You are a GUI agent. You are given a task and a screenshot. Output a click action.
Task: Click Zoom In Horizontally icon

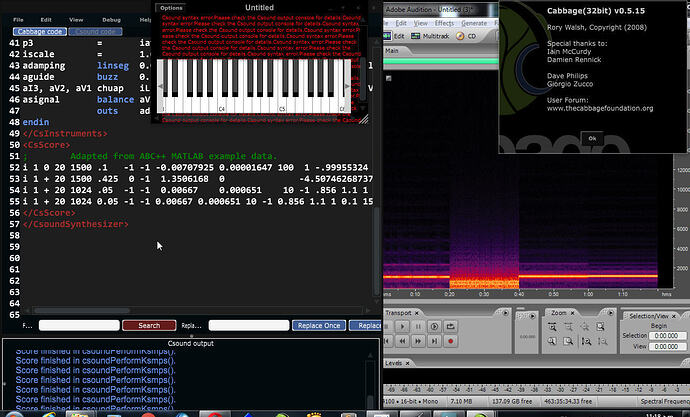coord(552,327)
